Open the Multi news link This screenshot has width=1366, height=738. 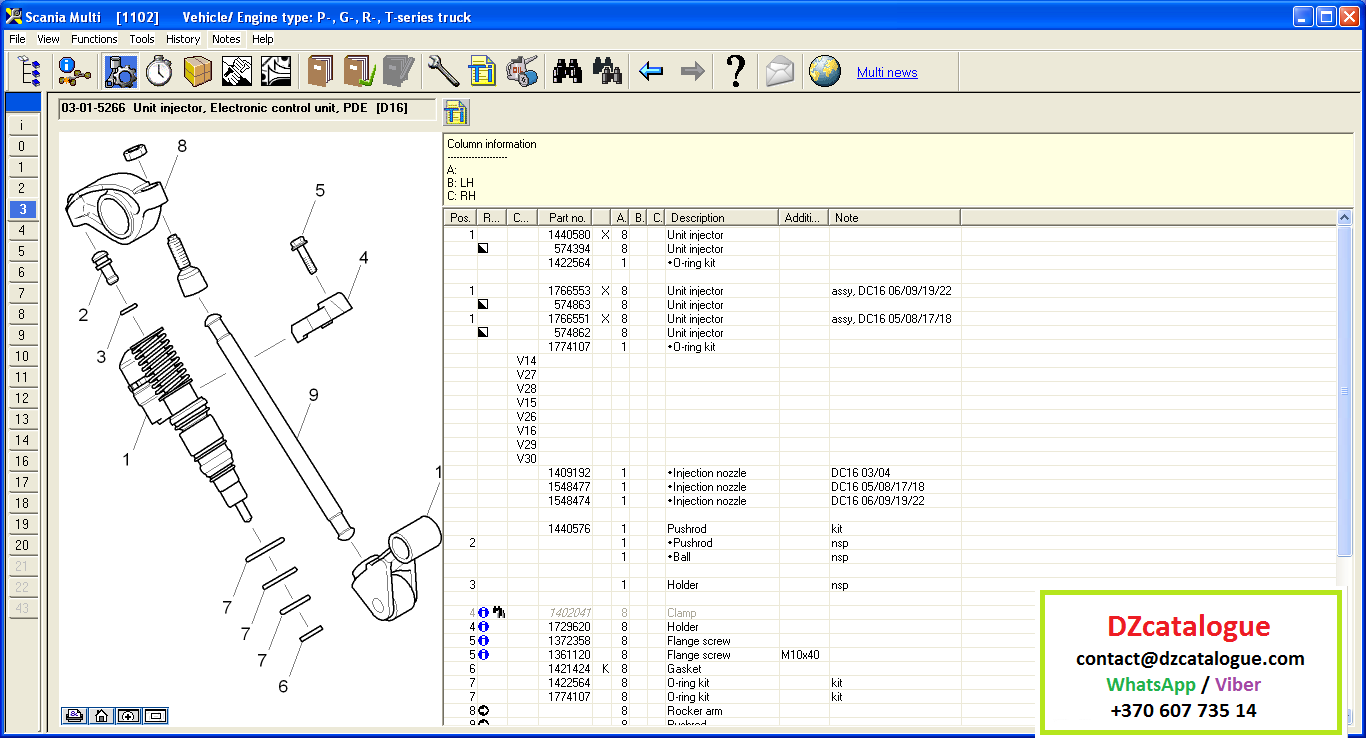[887, 72]
